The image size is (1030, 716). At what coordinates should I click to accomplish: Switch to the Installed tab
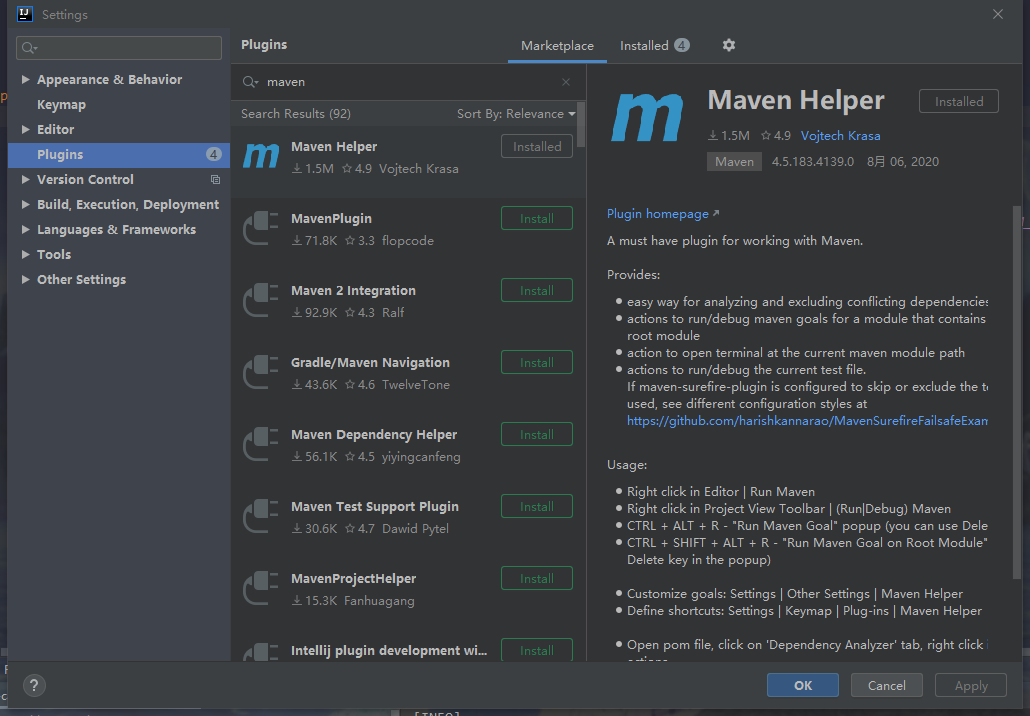645,45
